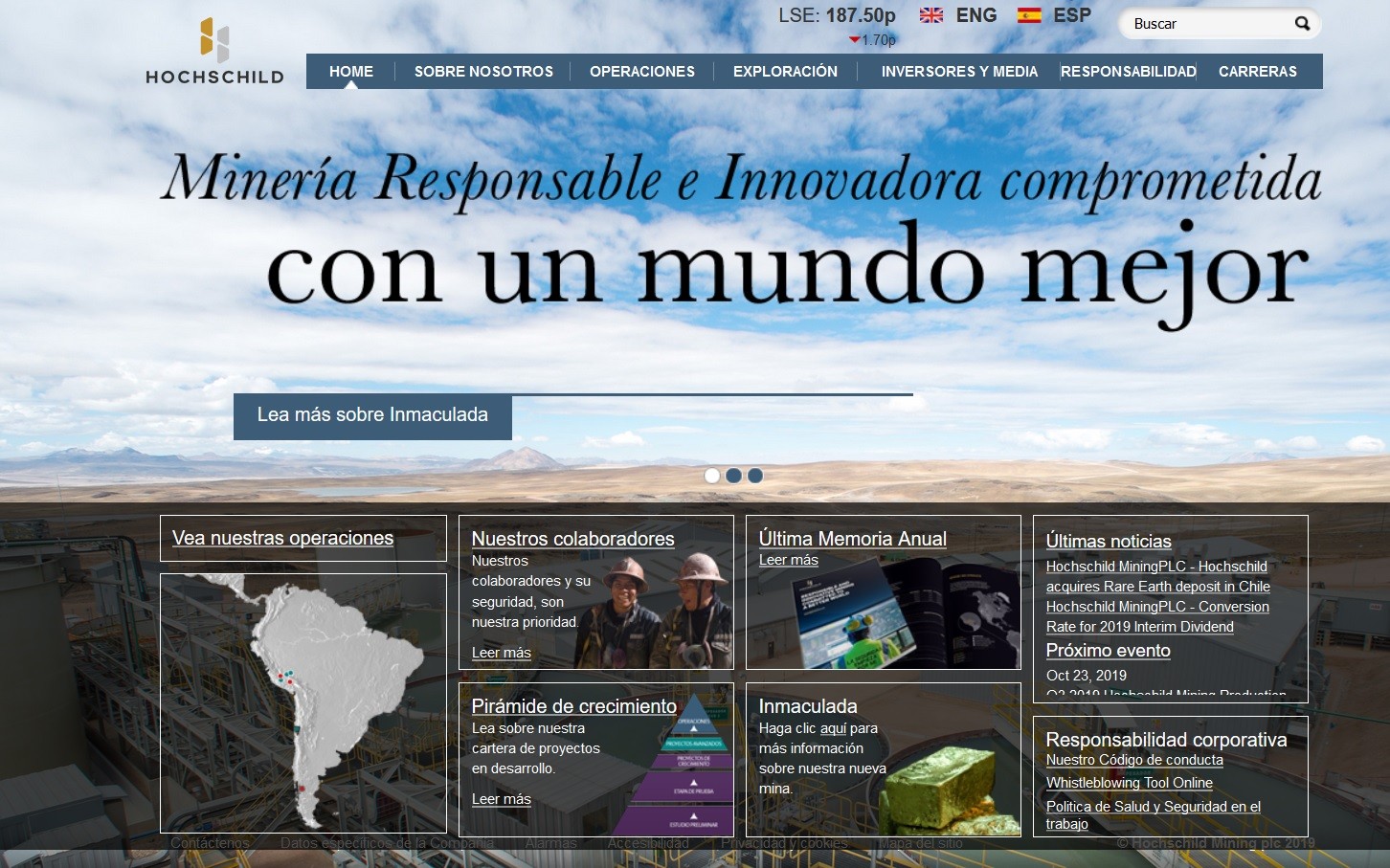Click the annual report cover image
This screenshot has height=868, width=1390.
click(900, 612)
